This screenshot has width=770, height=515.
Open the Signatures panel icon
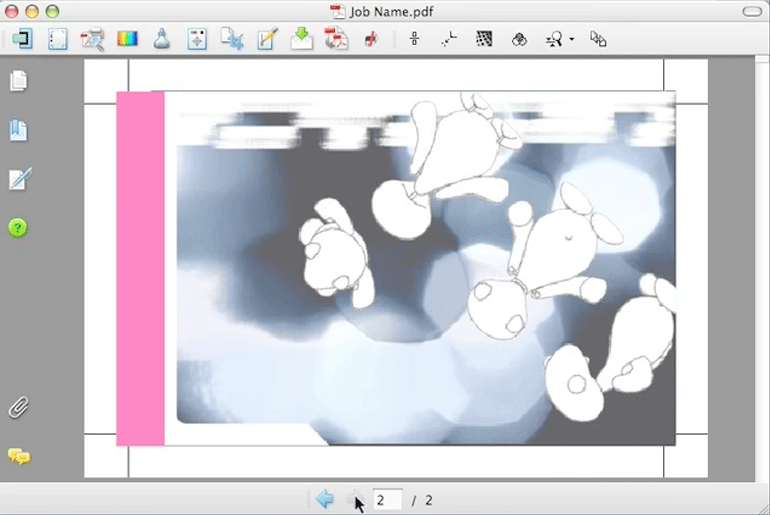(x=20, y=179)
